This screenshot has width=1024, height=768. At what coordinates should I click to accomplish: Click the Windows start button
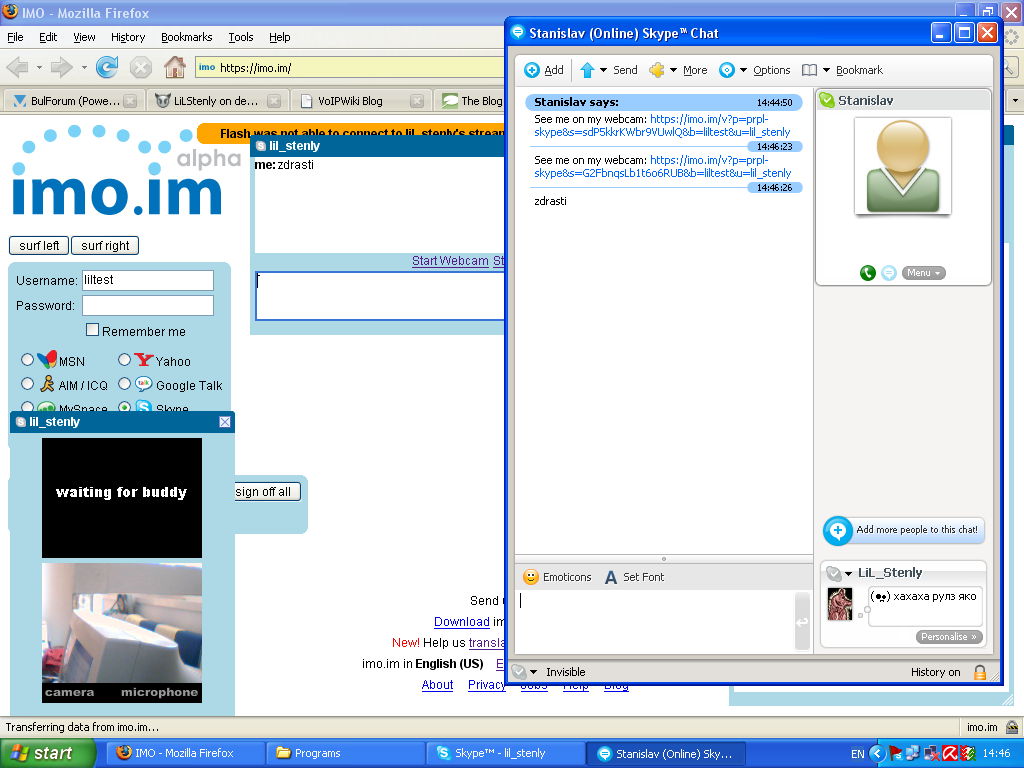[x=47, y=754]
